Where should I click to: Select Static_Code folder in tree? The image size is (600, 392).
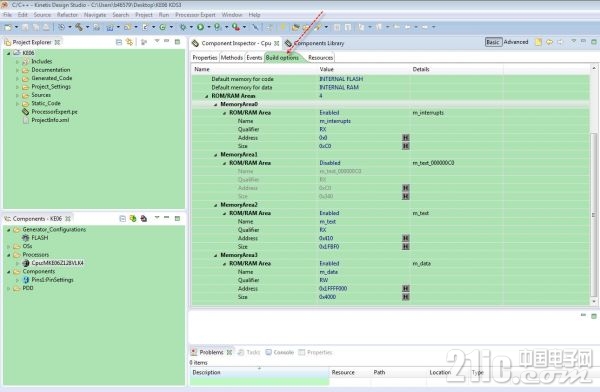click(46, 103)
